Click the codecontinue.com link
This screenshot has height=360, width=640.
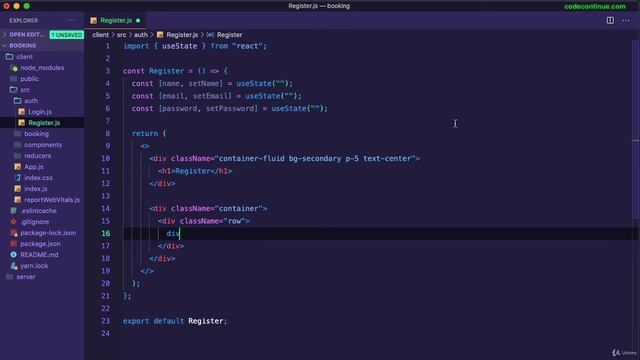tap(595, 6)
